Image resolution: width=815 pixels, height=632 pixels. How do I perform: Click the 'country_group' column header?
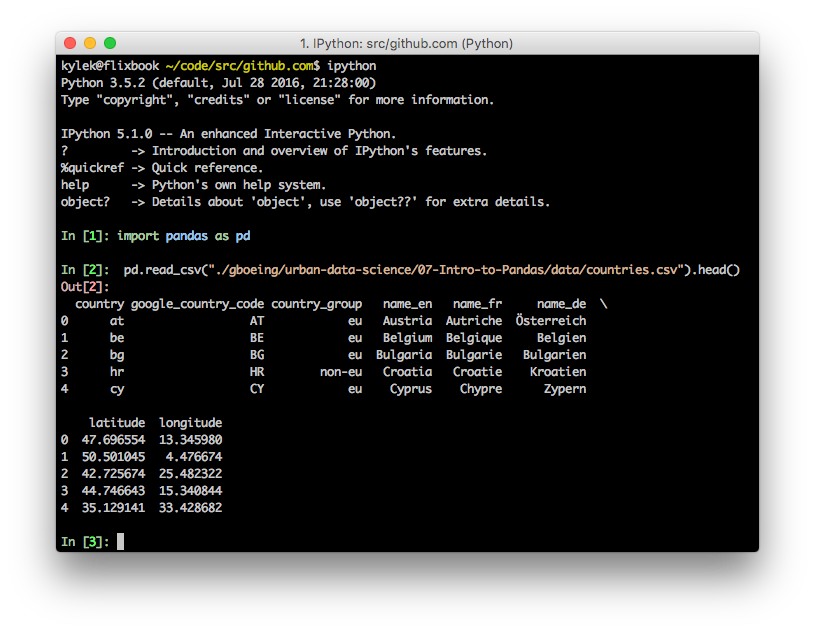317,304
